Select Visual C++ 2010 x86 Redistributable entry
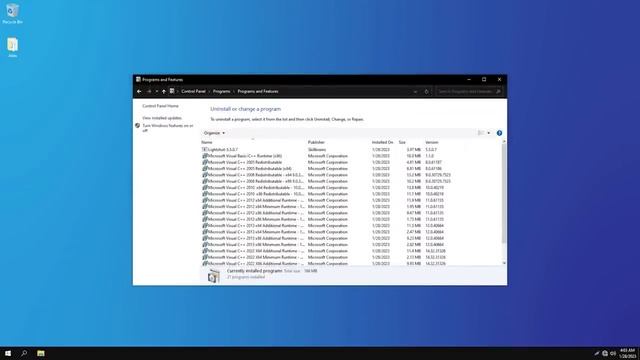Viewport: 640px width, 360px height. (x=256, y=194)
